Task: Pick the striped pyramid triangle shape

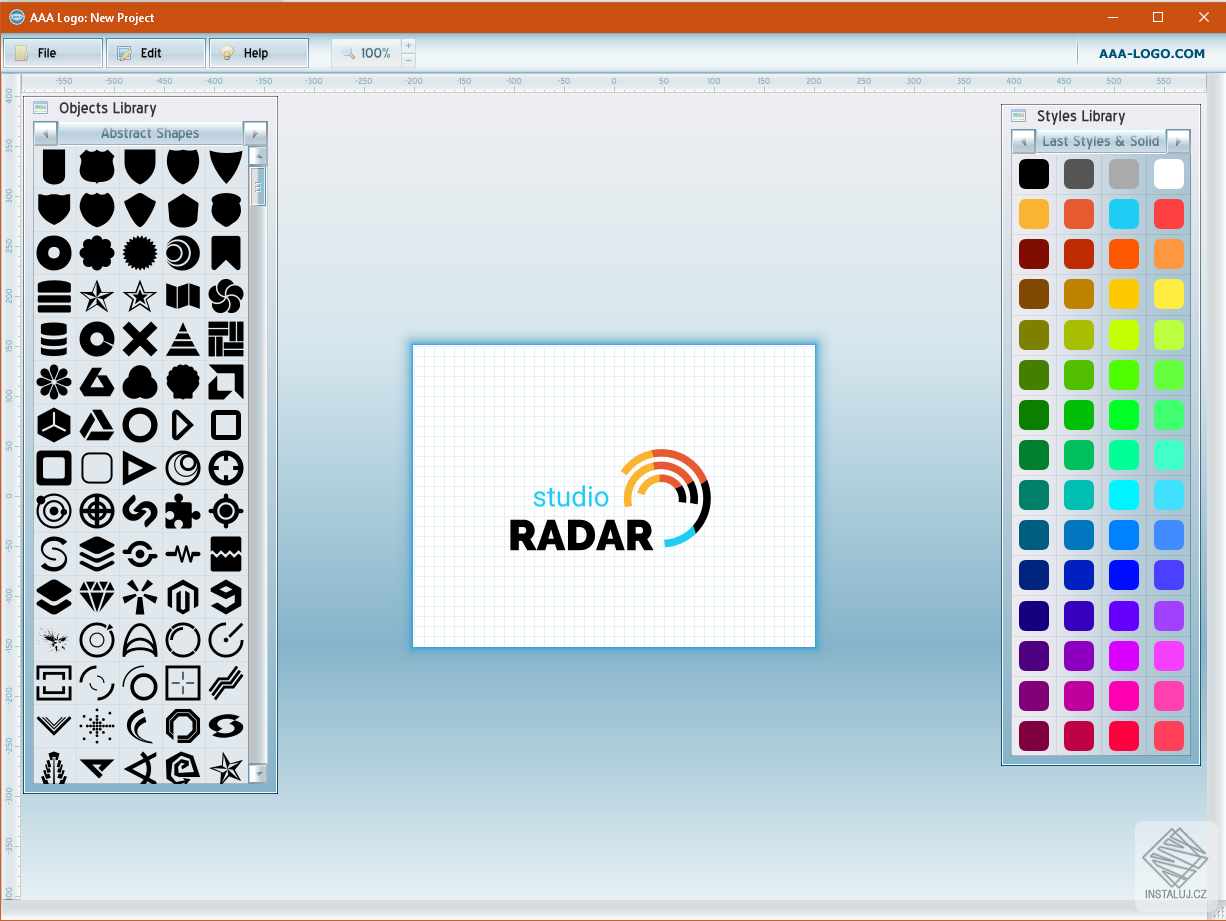Action: click(x=183, y=339)
